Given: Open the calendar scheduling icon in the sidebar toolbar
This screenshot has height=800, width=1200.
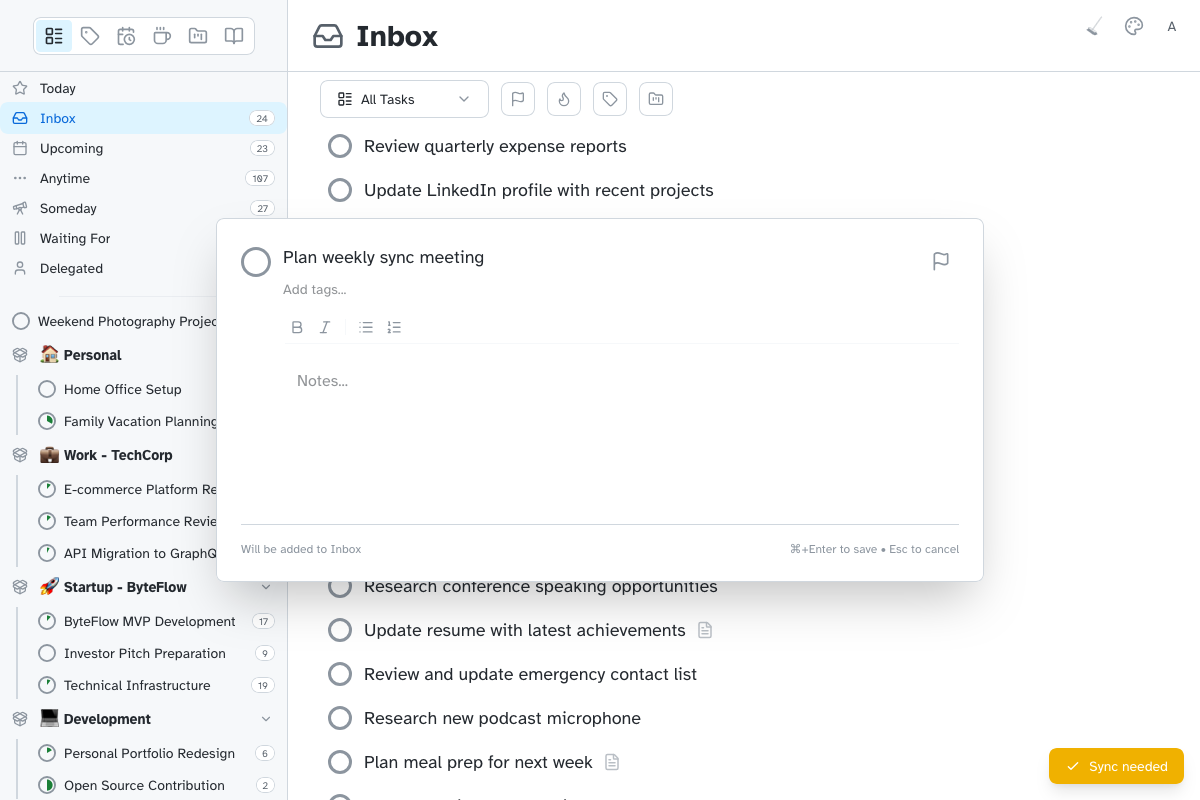Looking at the screenshot, I should (126, 35).
